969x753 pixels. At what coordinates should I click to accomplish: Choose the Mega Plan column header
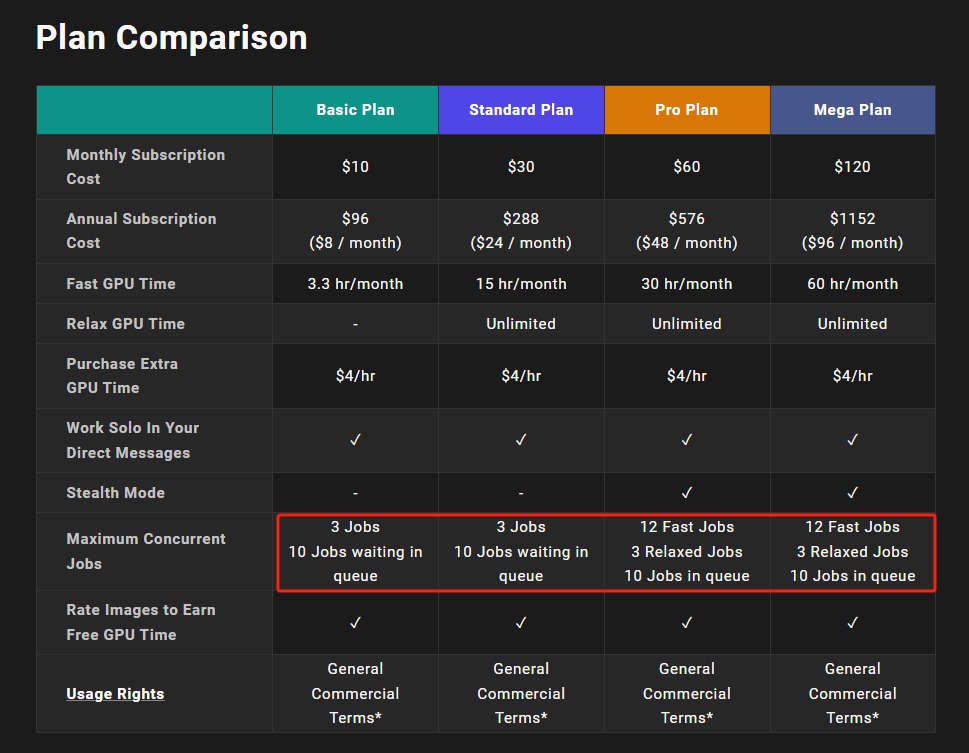pos(852,110)
